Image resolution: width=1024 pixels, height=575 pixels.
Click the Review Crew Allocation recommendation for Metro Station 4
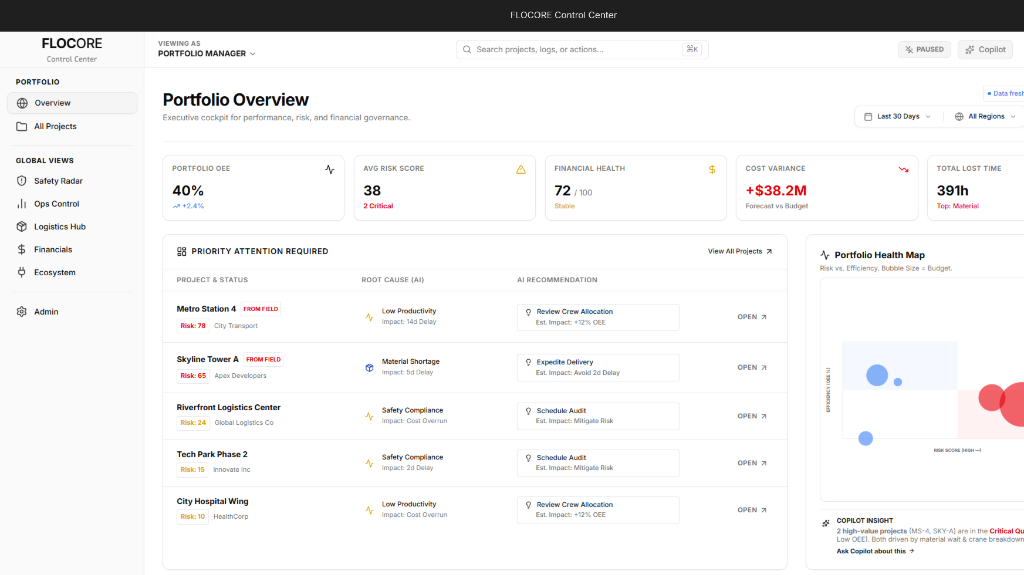[x=598, y=317]
